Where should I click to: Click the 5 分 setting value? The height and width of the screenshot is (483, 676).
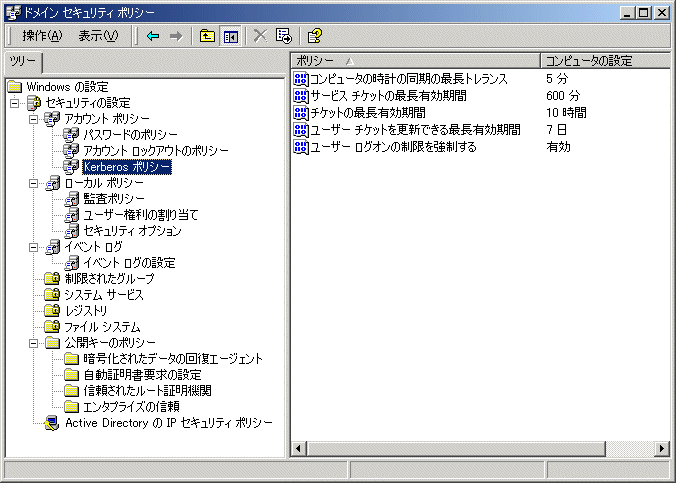tap(557, 79)
